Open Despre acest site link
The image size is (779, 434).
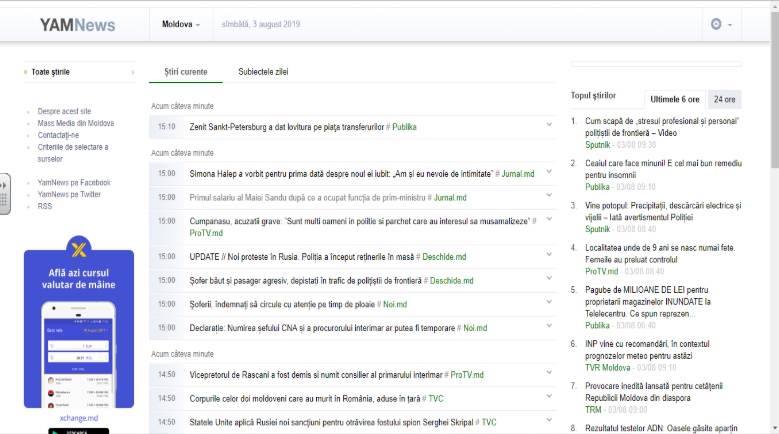coord(64,111)
